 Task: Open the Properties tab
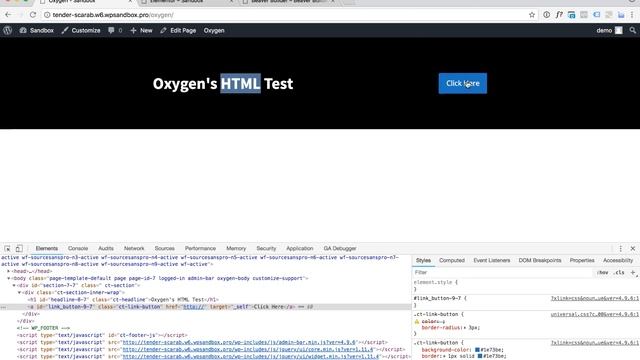582,260
